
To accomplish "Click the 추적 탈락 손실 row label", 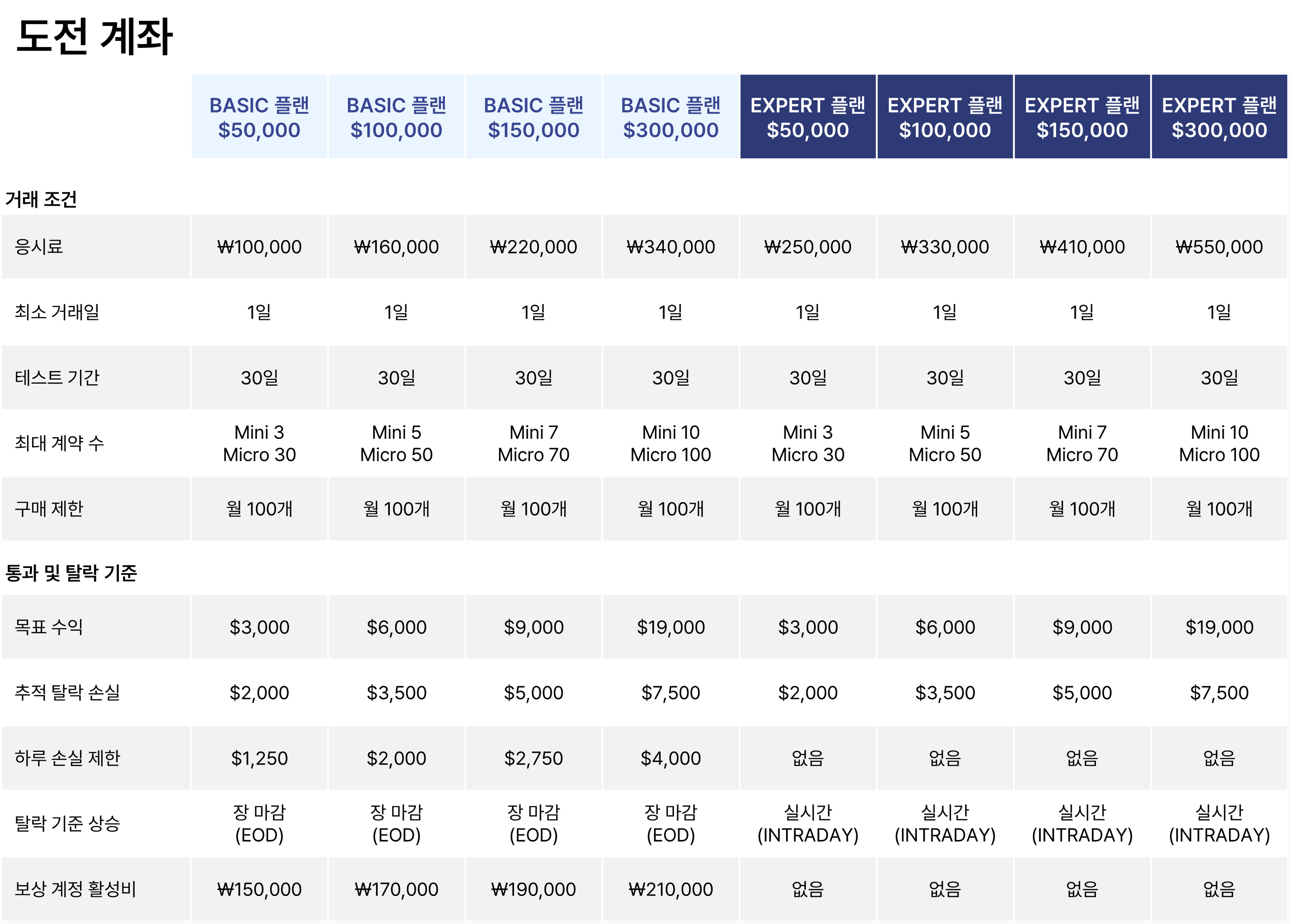I will (x=67, y=693).
